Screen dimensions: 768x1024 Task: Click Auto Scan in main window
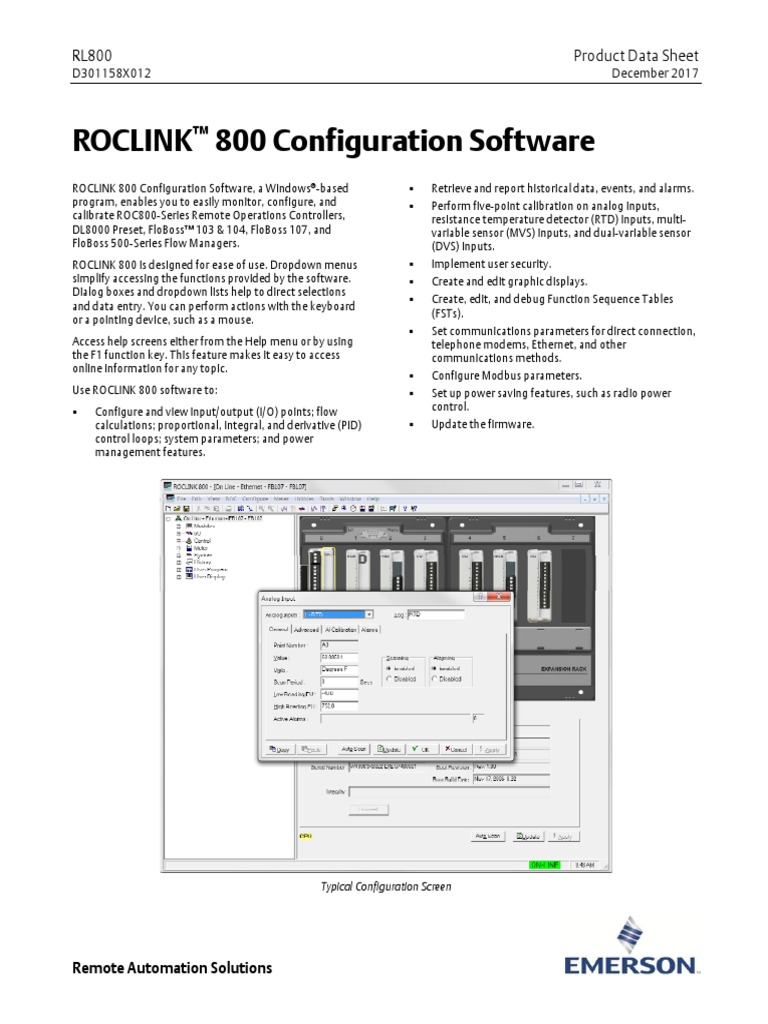coord(488,836)
